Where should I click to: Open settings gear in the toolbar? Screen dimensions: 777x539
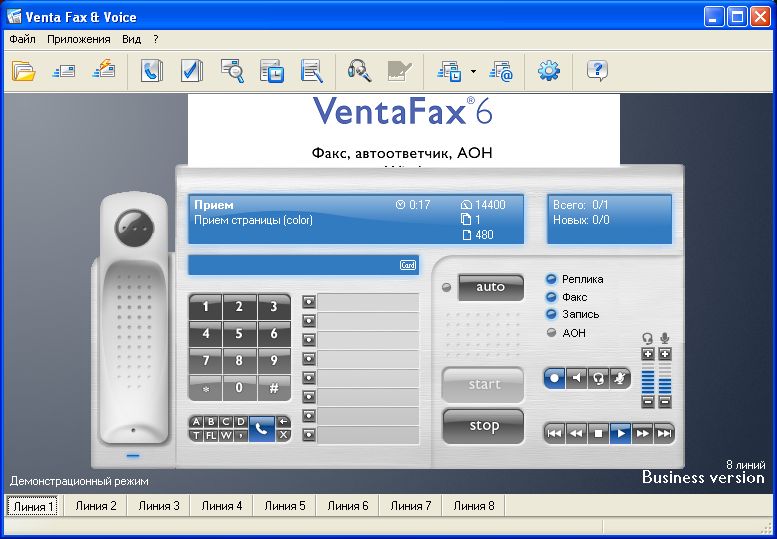pyautogui.click(x=549, y=71)
